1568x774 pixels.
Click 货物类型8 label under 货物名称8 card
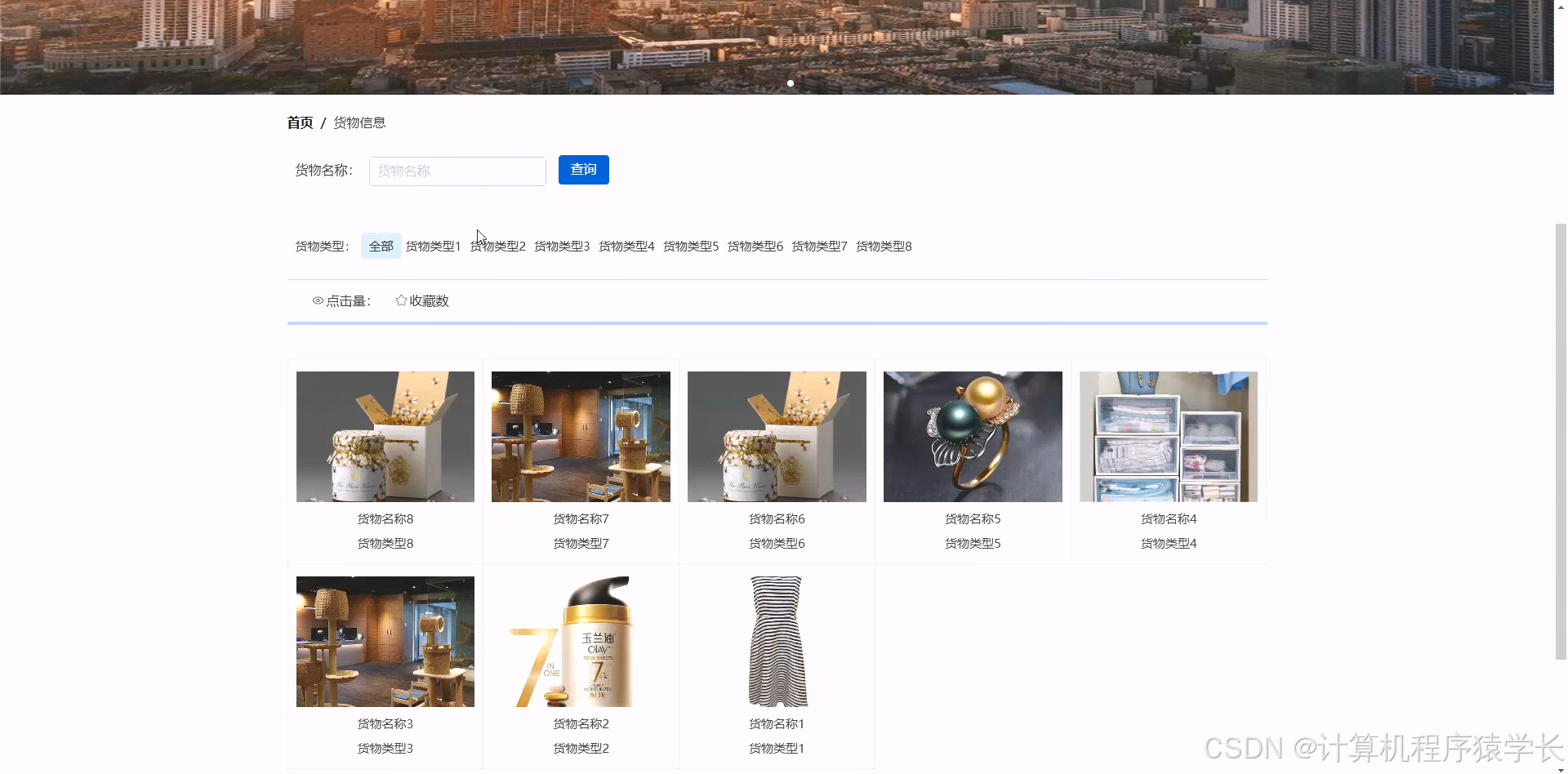coord(385,544)
